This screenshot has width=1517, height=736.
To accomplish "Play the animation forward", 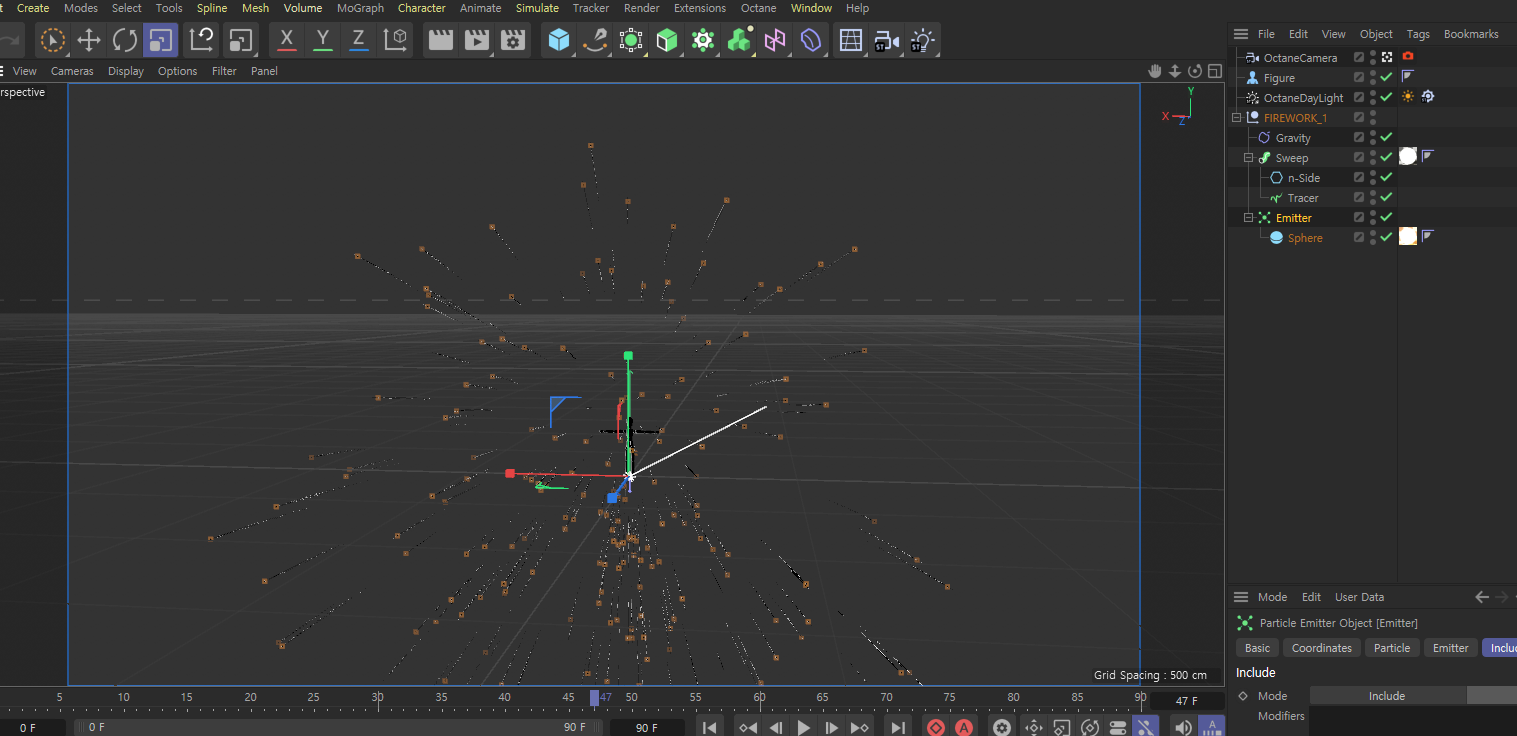I will (x=804, y=728).
